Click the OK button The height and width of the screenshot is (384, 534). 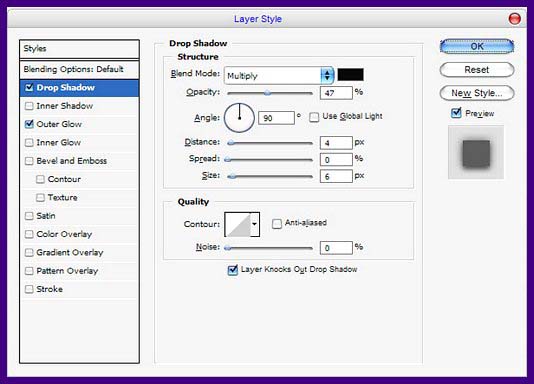[x=477, y=46]
